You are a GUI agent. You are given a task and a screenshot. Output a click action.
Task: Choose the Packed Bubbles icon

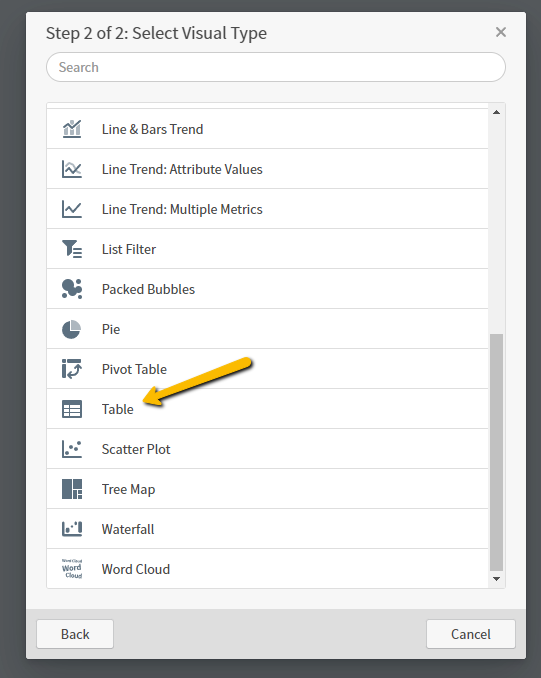pyautogui.click(x=72, y=289)
